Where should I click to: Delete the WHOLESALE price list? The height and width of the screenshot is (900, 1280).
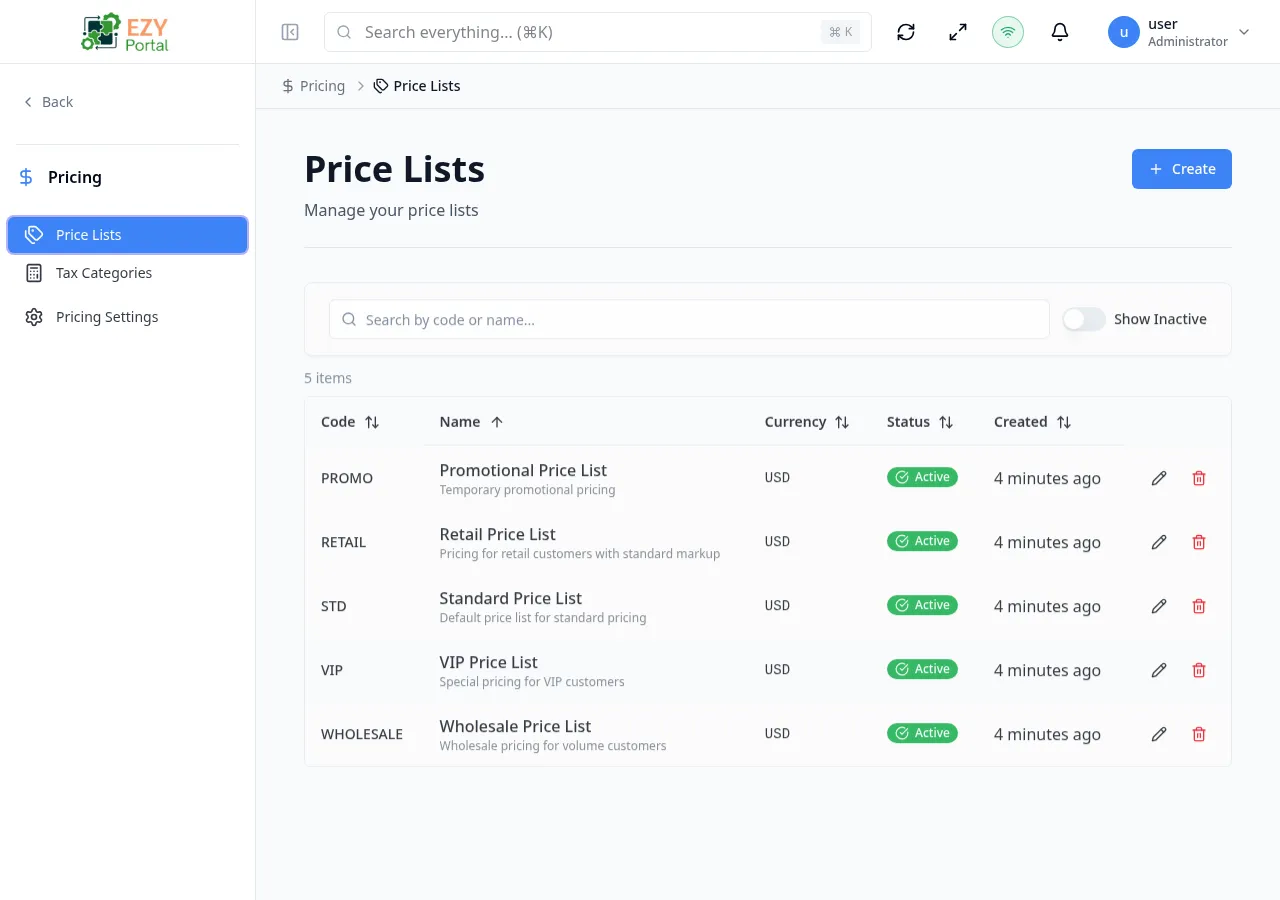click(x=1198, y=734)
